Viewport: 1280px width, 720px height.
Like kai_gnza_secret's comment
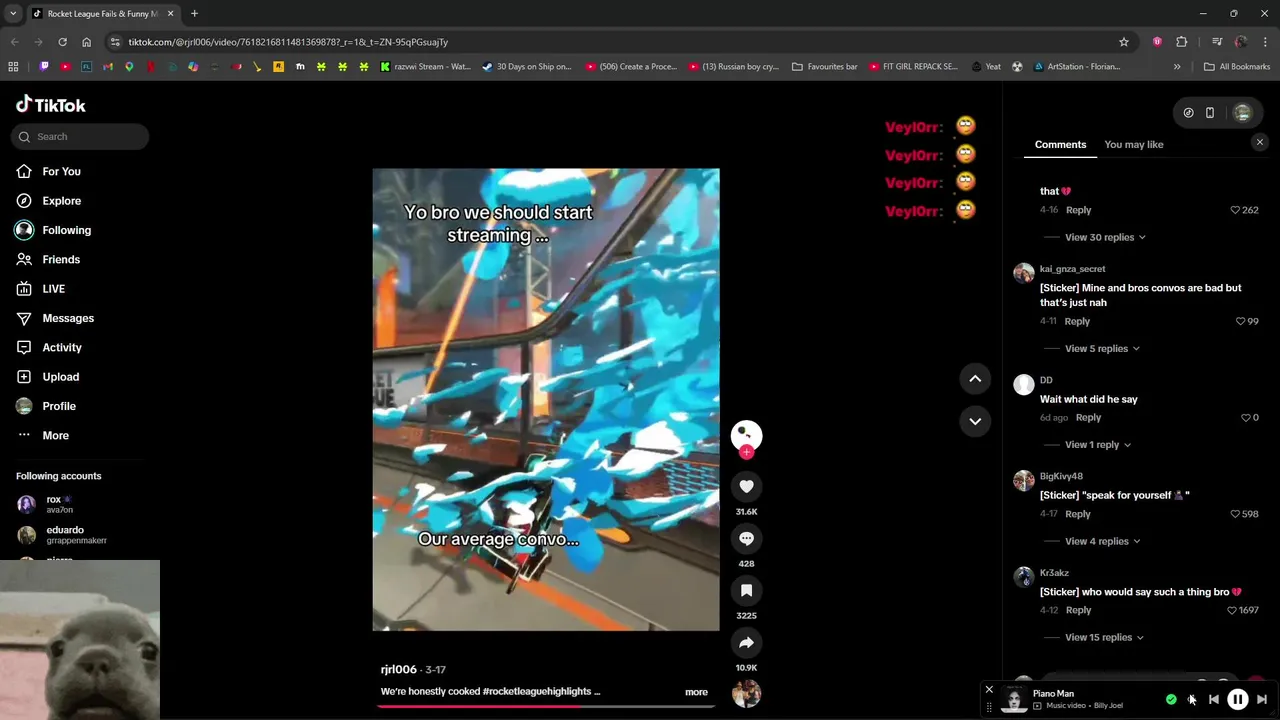pyautogui.click(x=1240, y=322)
